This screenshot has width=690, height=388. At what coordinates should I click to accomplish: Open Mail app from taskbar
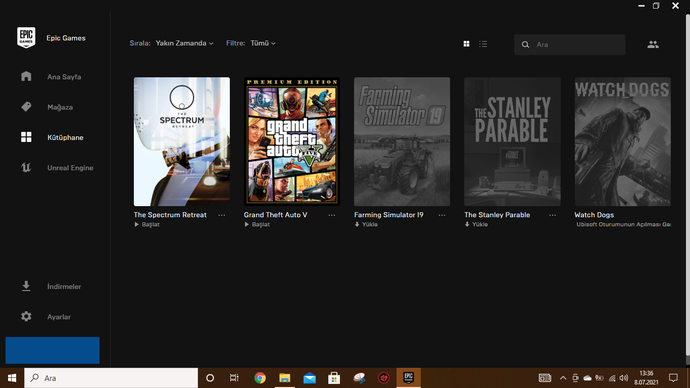[309, 378]
